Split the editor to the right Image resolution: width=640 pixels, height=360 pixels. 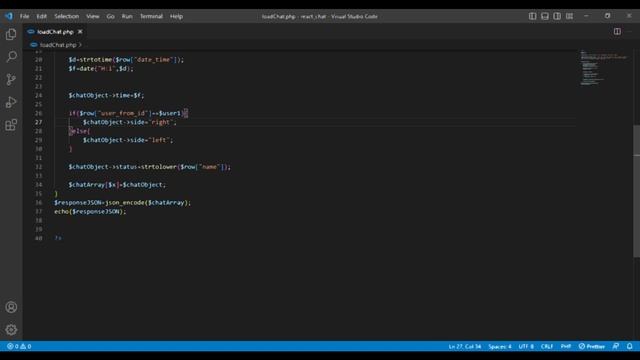617,31
